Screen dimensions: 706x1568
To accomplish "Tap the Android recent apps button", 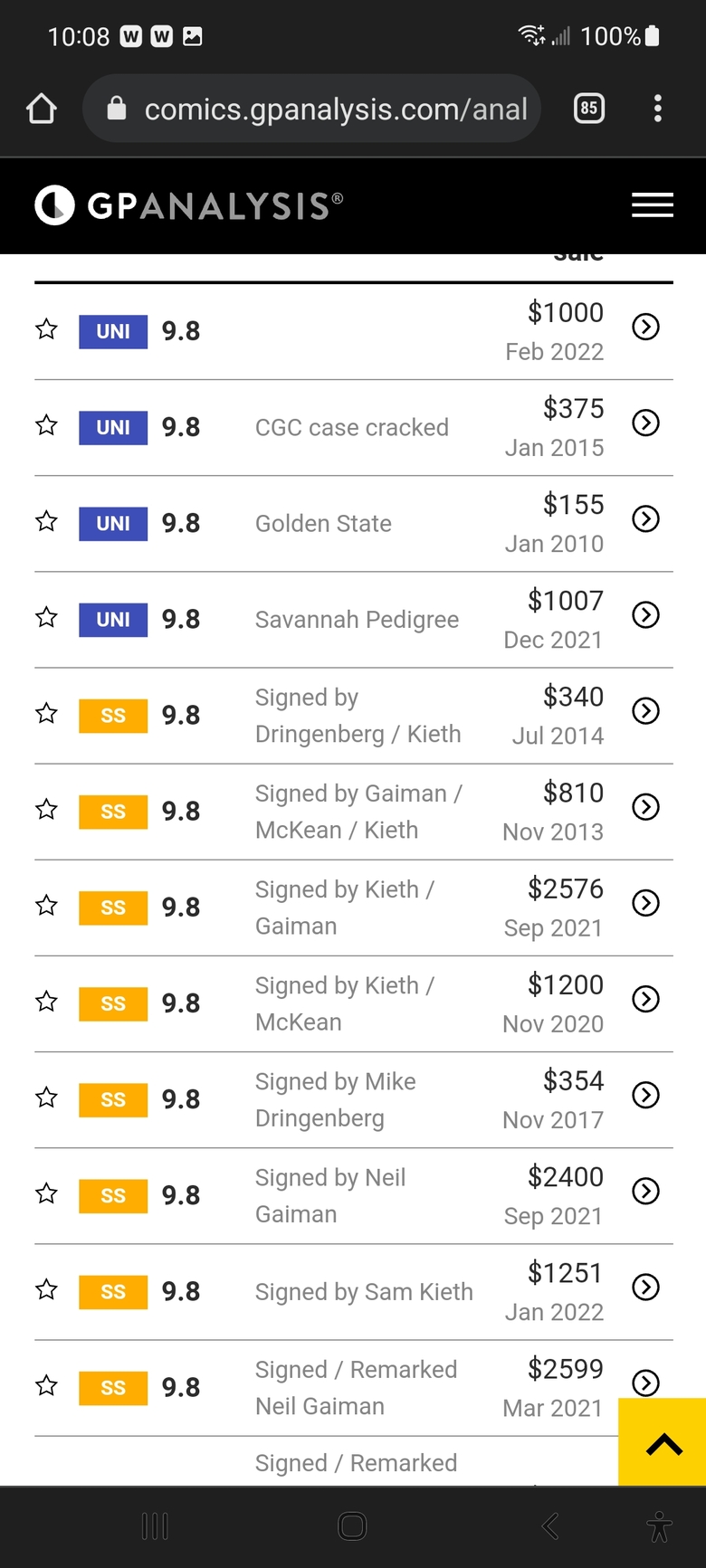I will [155, 1526].
